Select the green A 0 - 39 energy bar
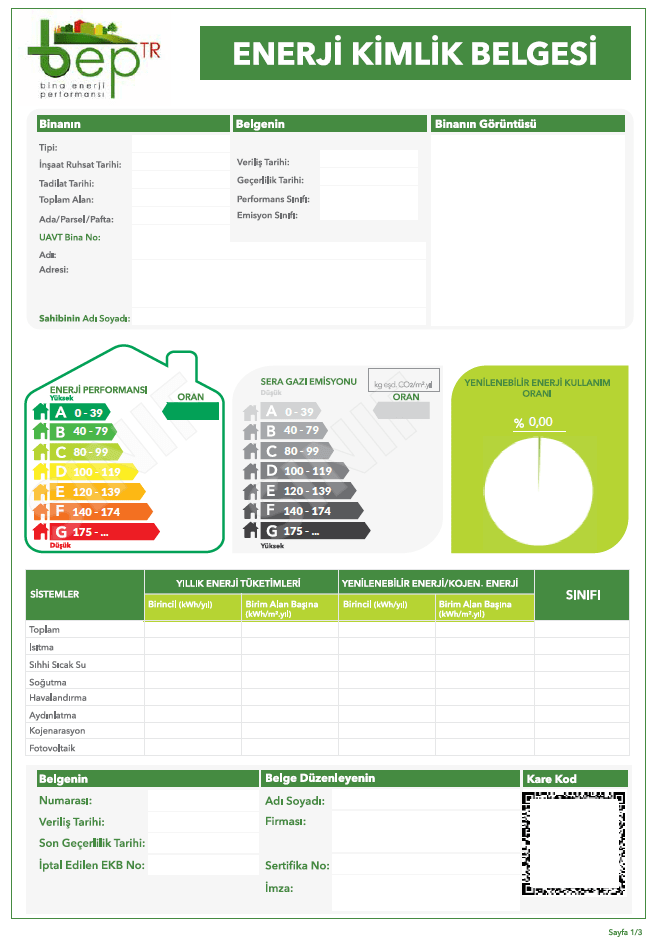 80,412
